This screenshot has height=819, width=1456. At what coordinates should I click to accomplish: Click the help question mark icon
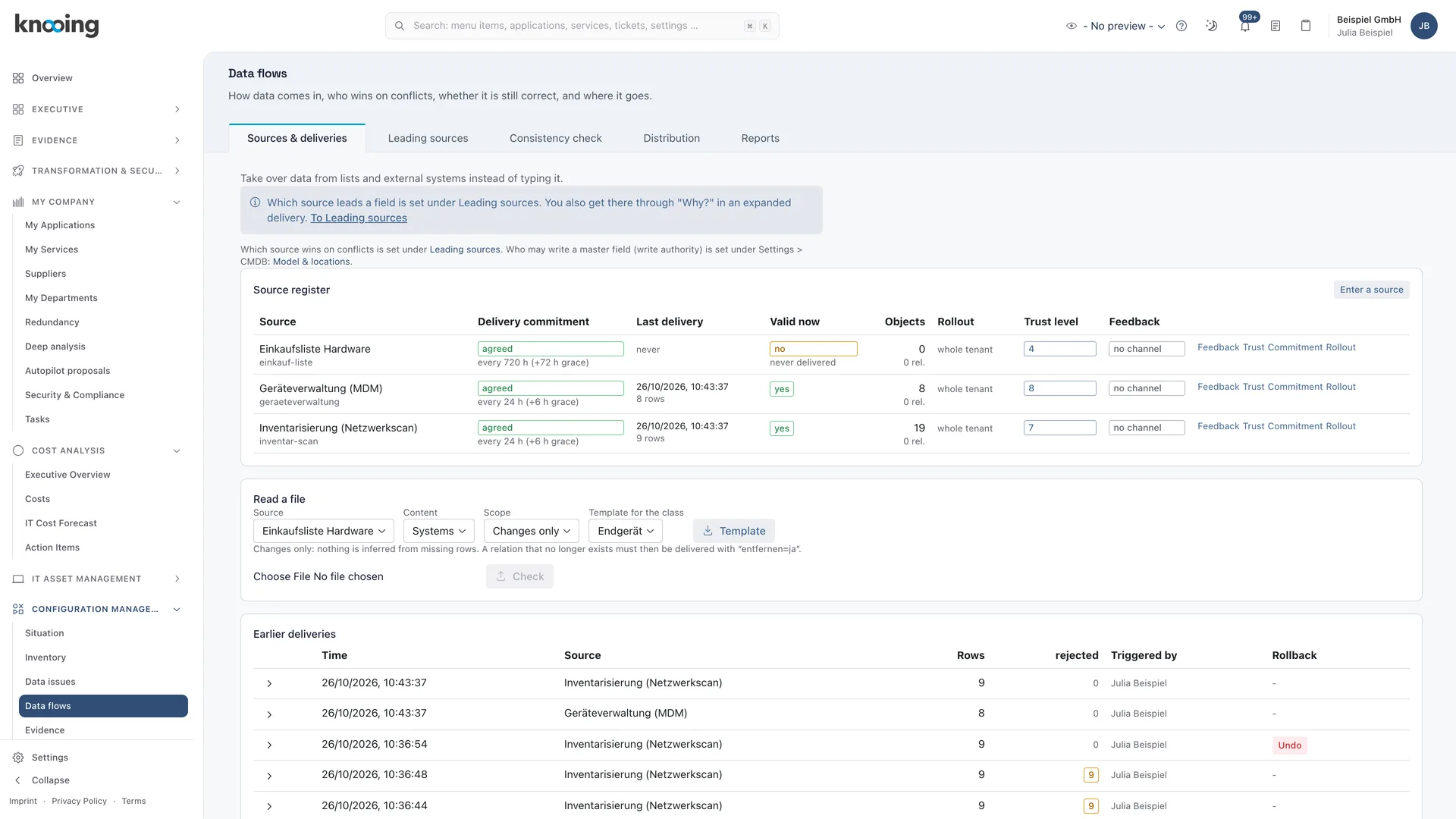[1181, 26]
